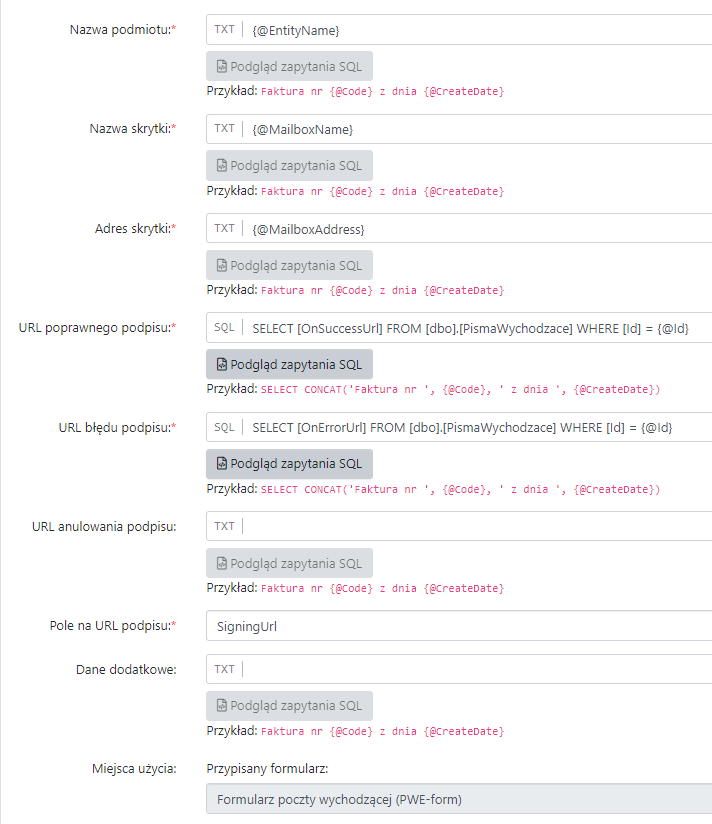Screen dimensions: 712x824
Task: Select the Formularz poczty wychodzącej (PWE-form) entry
Action: pos(458,799)
